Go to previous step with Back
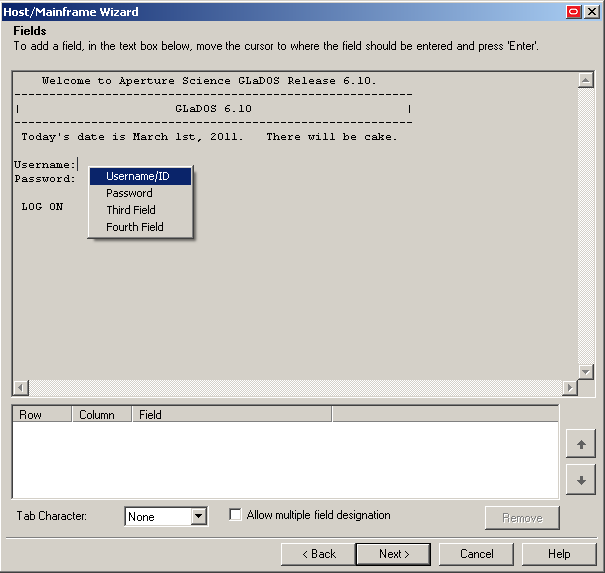Viewport: 605px width, 573px height. (x=318, y=554)
